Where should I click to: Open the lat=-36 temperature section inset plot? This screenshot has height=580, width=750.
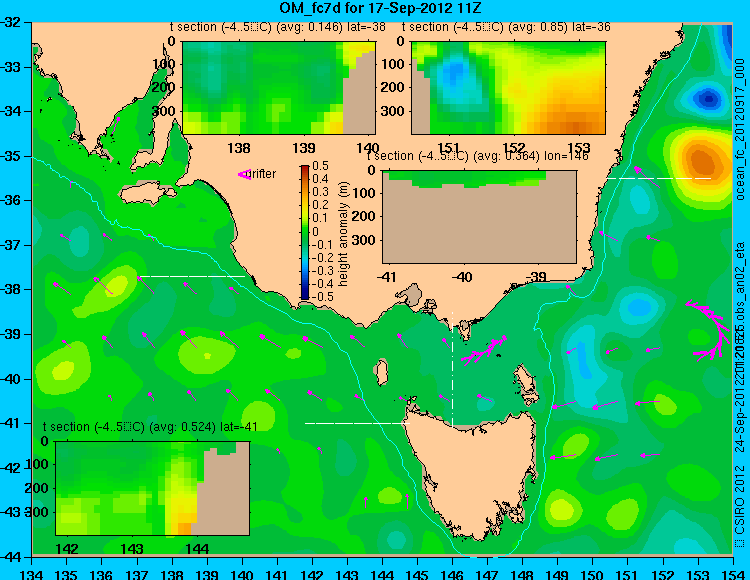[508, 88]
